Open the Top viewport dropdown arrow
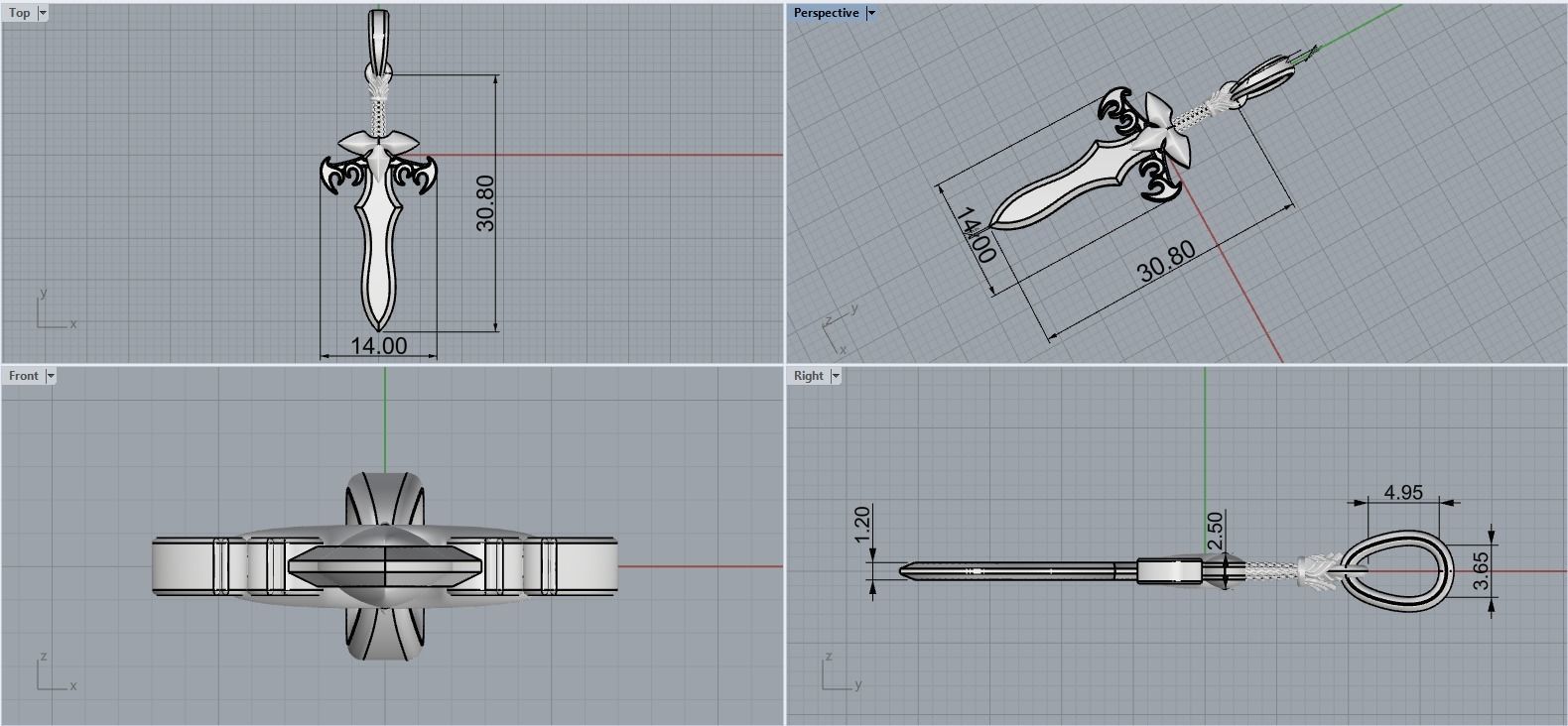 click(x=43, y=13)
